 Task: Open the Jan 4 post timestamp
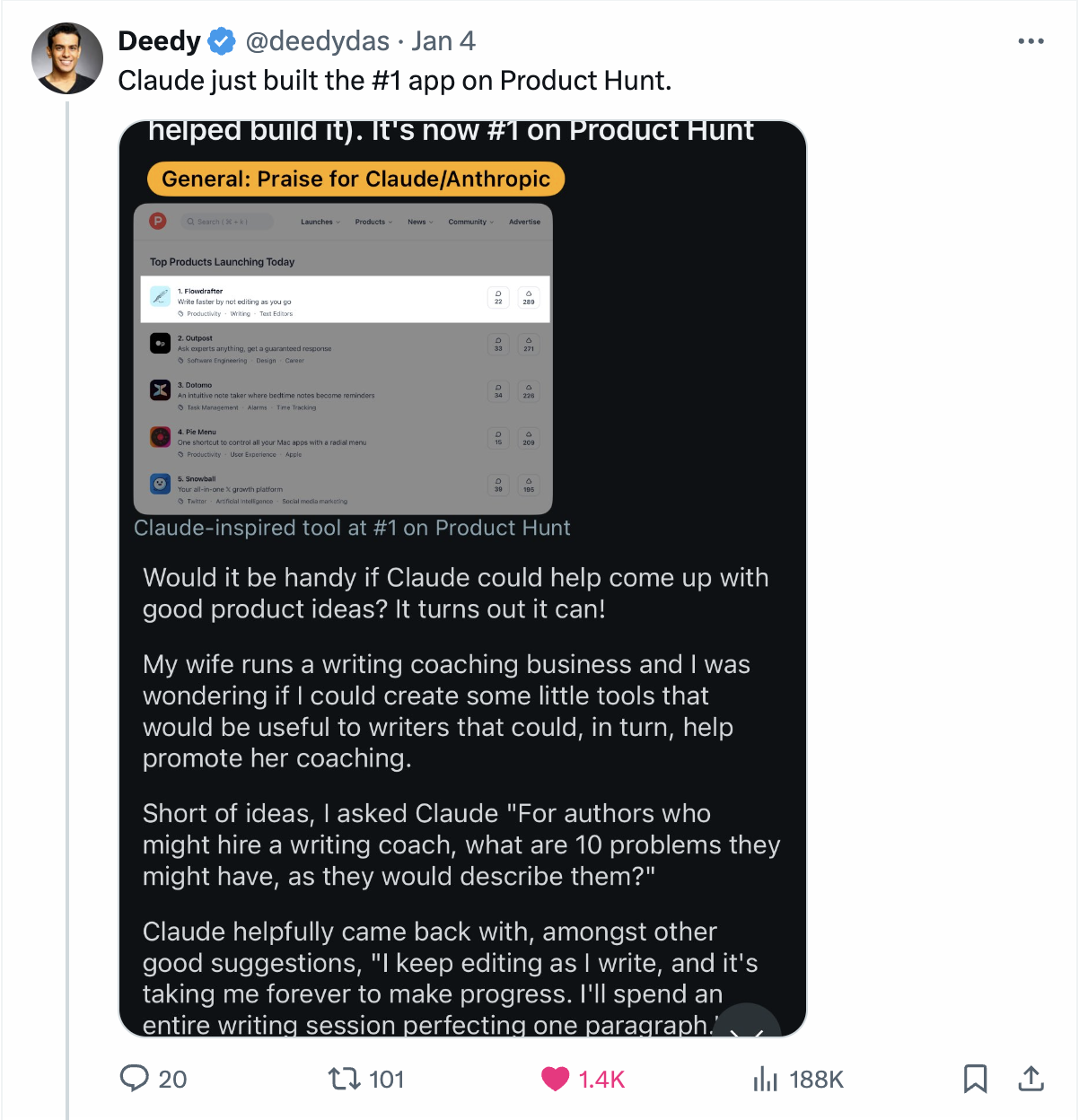pos(443,41)
